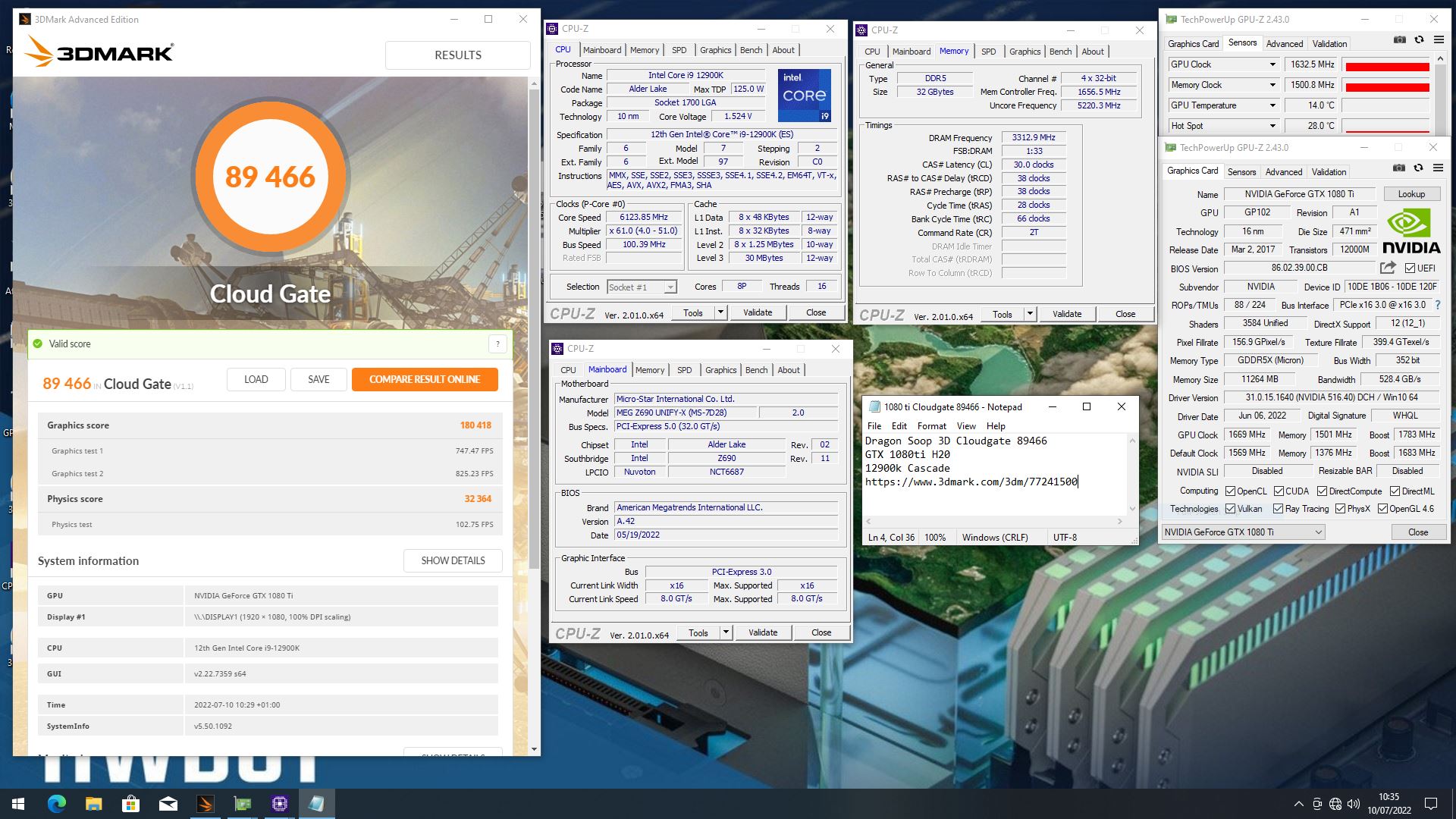
Task: Click in the Notepad text area URL line
Action: [971, 482]
